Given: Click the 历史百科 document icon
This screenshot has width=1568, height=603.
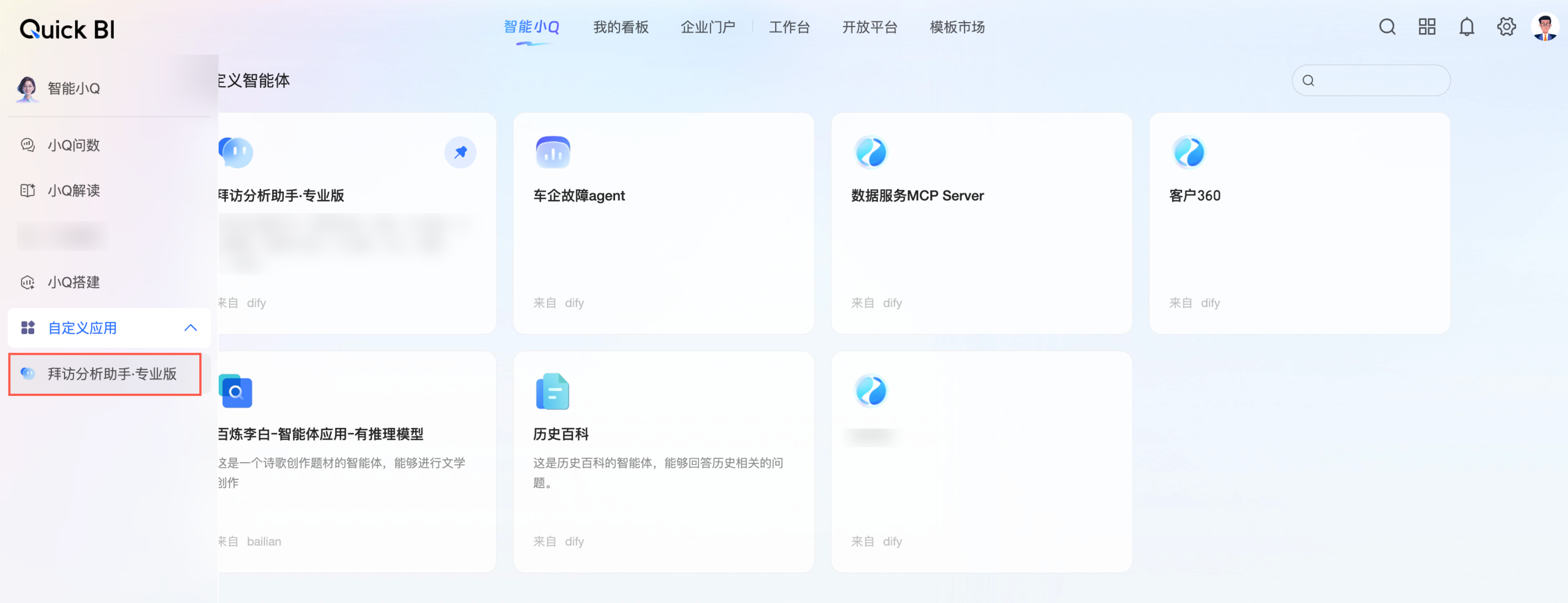Looking at the screenshot, I should pyautogui.click(x=553, y=391).
